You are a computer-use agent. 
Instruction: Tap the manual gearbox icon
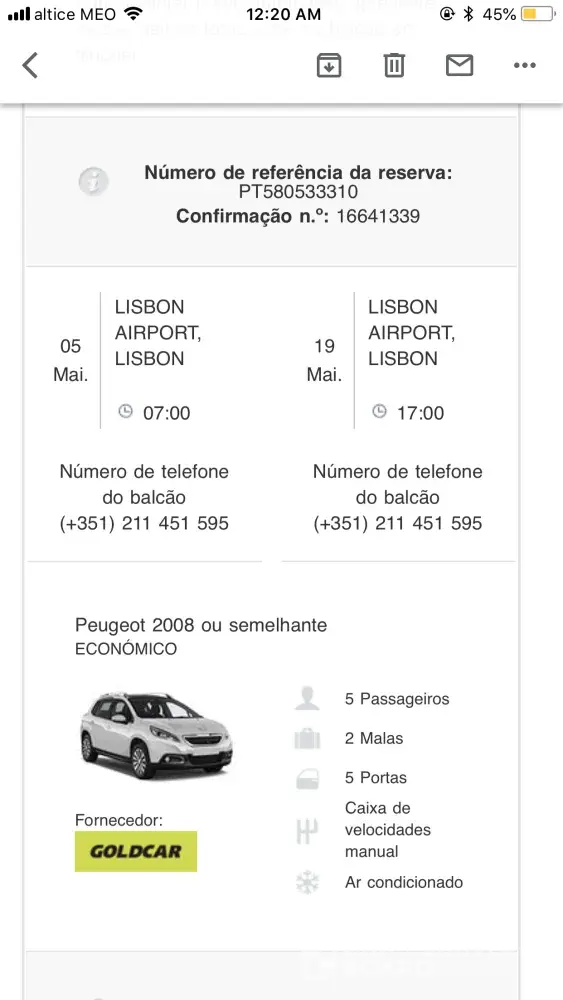(307, 831)
